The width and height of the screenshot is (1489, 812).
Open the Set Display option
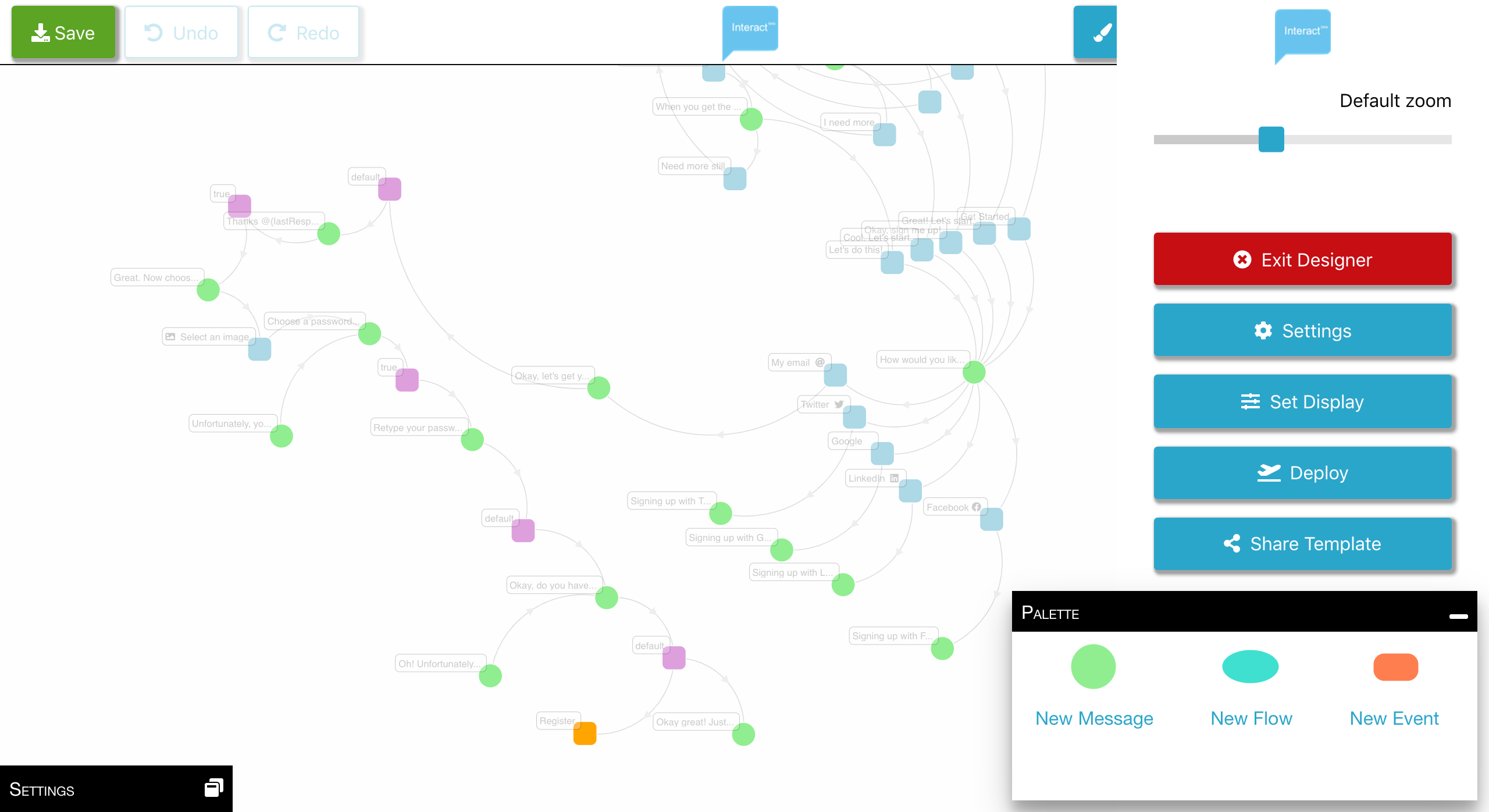1302,402
